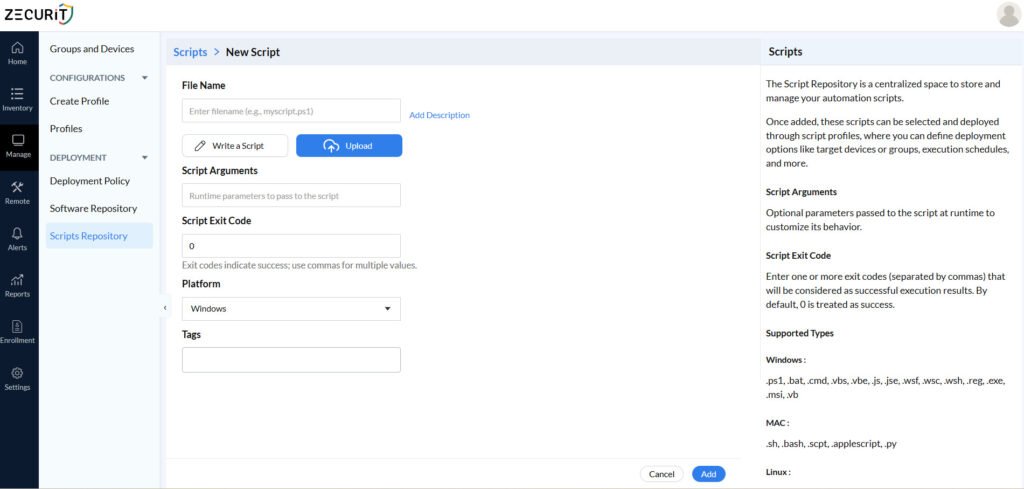The image size is (1024, 489).
Task: Open Create Profile page
Action: (x=80, y=101)
